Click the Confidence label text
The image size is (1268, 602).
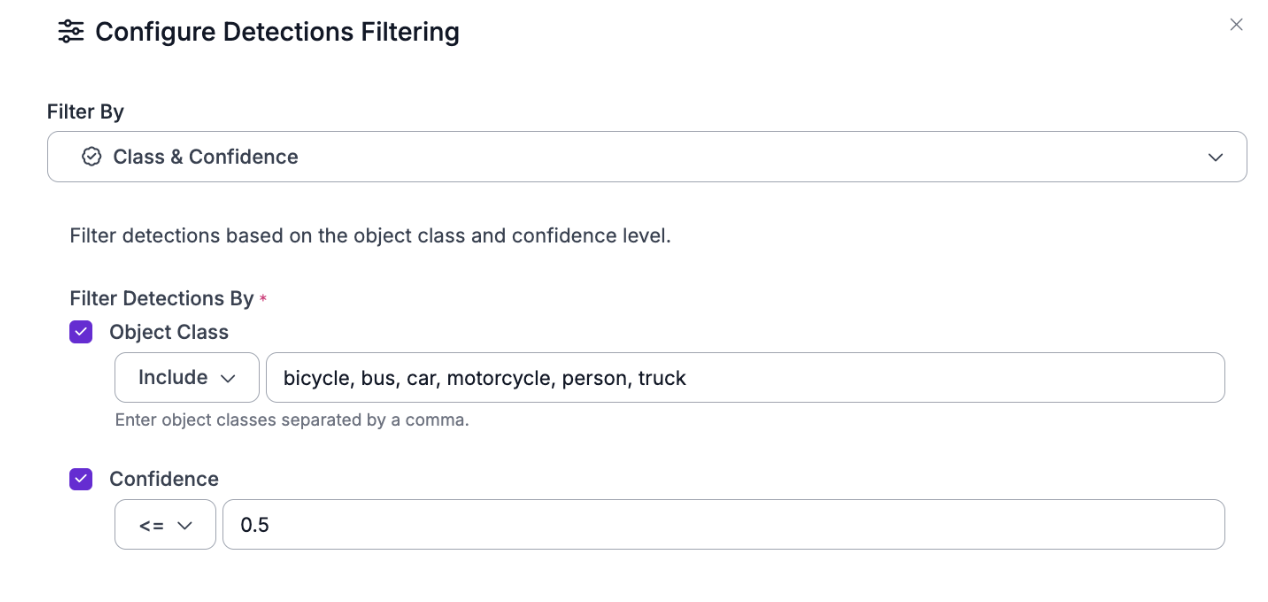click(x=164, y=479)
